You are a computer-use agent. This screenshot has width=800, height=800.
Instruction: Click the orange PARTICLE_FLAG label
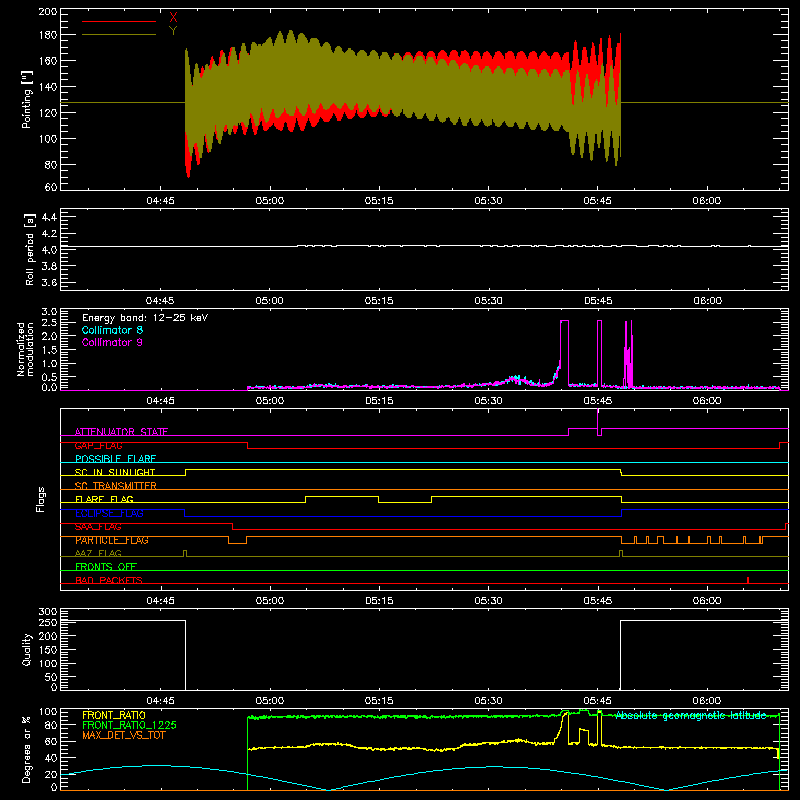[112, 540]
